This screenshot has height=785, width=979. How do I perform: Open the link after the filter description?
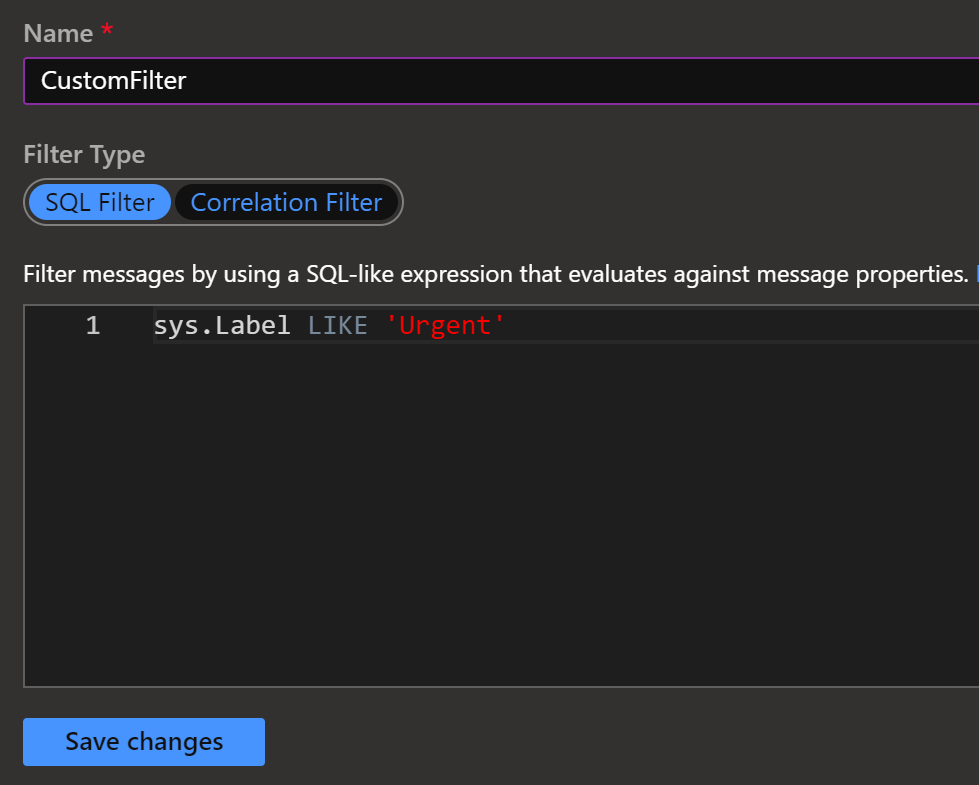[x=977, y=274]
